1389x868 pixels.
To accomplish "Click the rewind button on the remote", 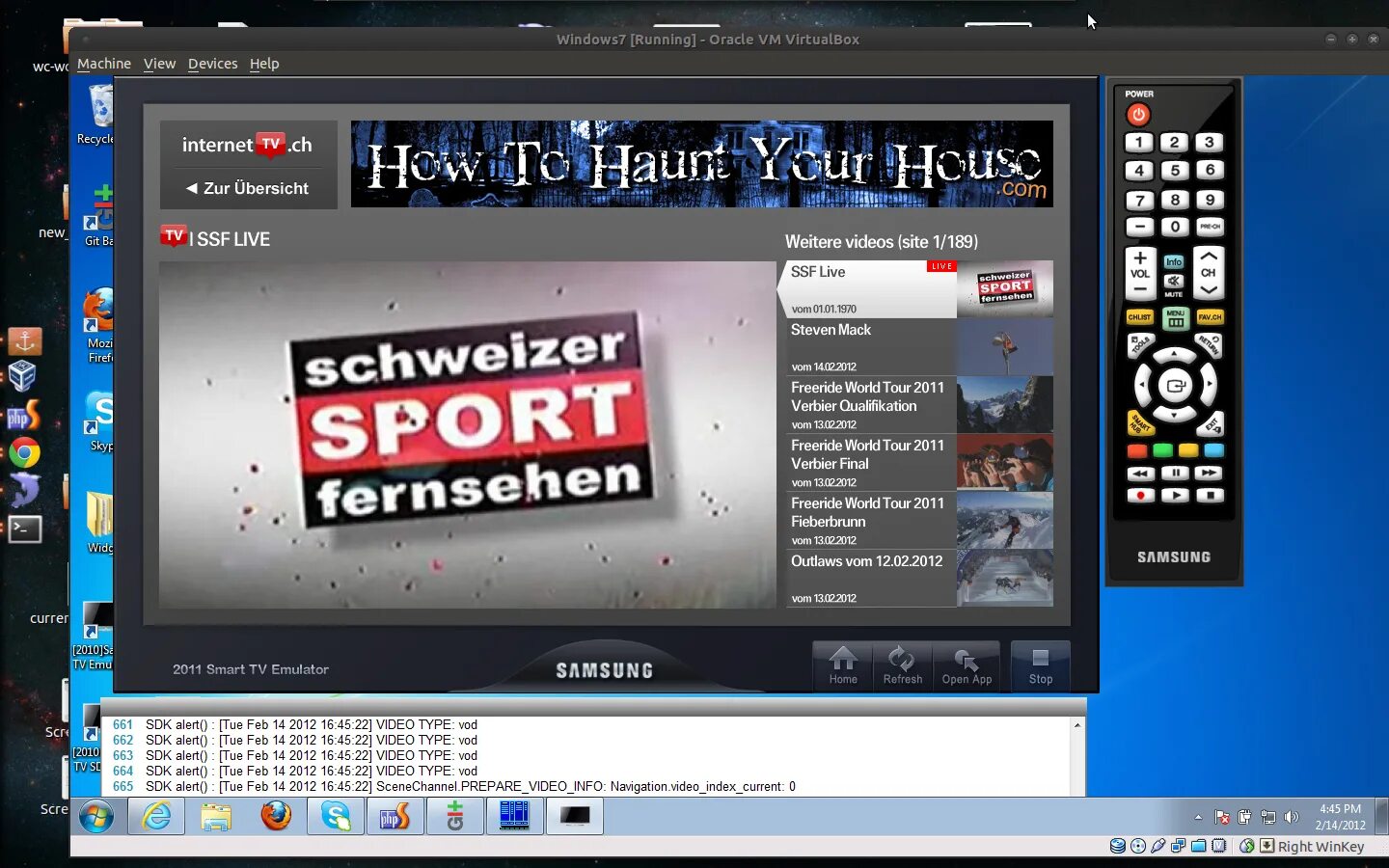I will [1140, 474].
